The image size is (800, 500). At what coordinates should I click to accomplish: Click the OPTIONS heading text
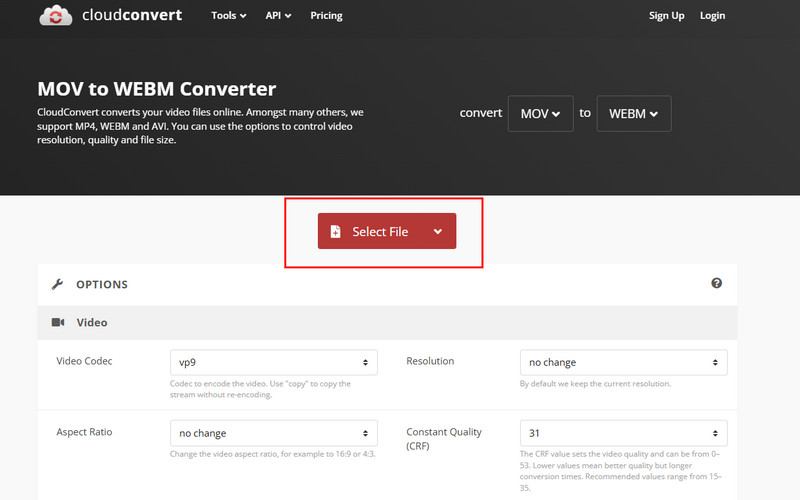(x=102, y=284)
